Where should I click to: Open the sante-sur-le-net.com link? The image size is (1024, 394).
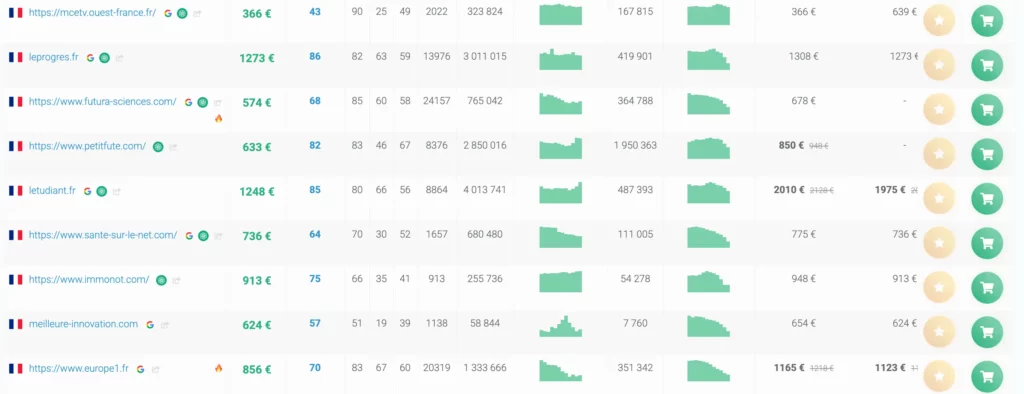(103, 235)
